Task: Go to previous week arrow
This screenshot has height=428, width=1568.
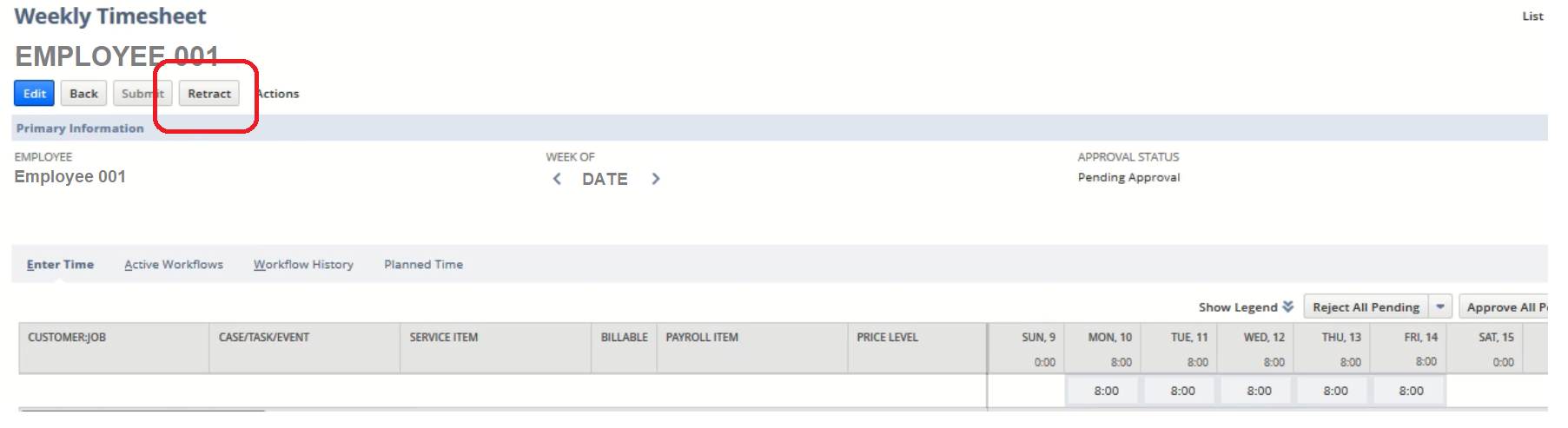Action: (x=557, y=179)
